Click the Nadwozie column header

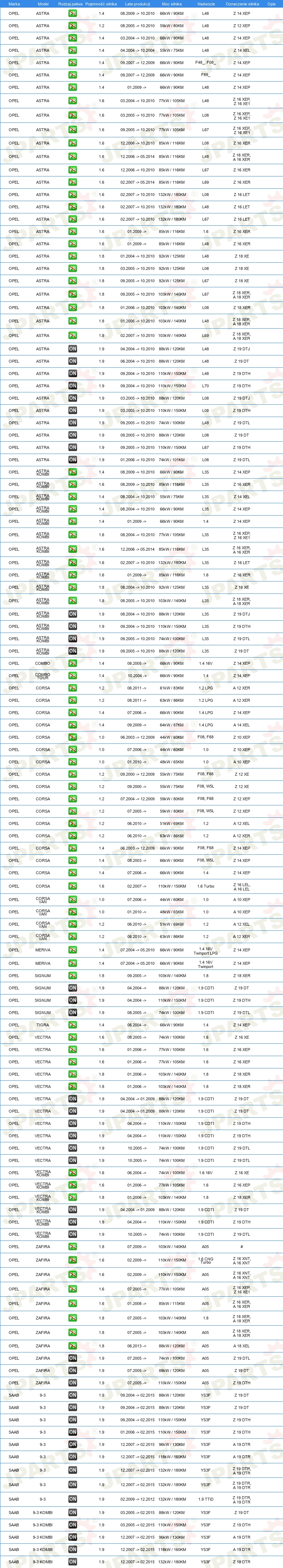[x=206, y=4]
